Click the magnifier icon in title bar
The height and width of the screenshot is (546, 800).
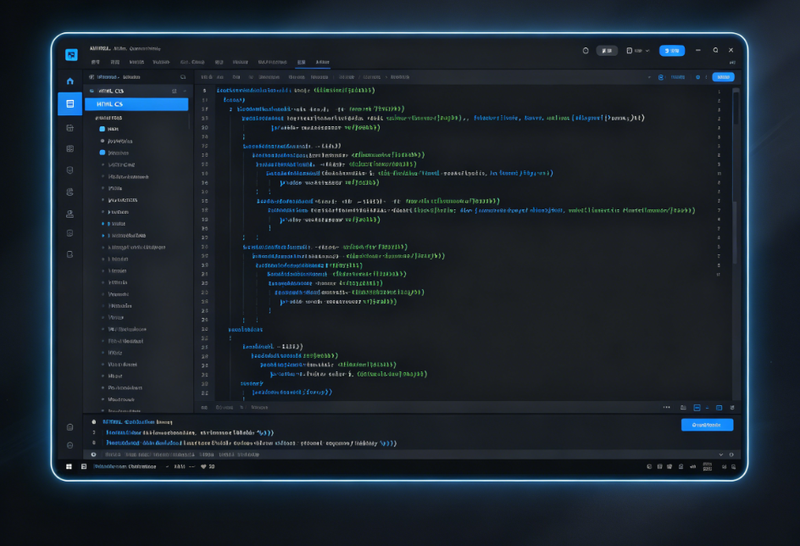click(715, 50)
